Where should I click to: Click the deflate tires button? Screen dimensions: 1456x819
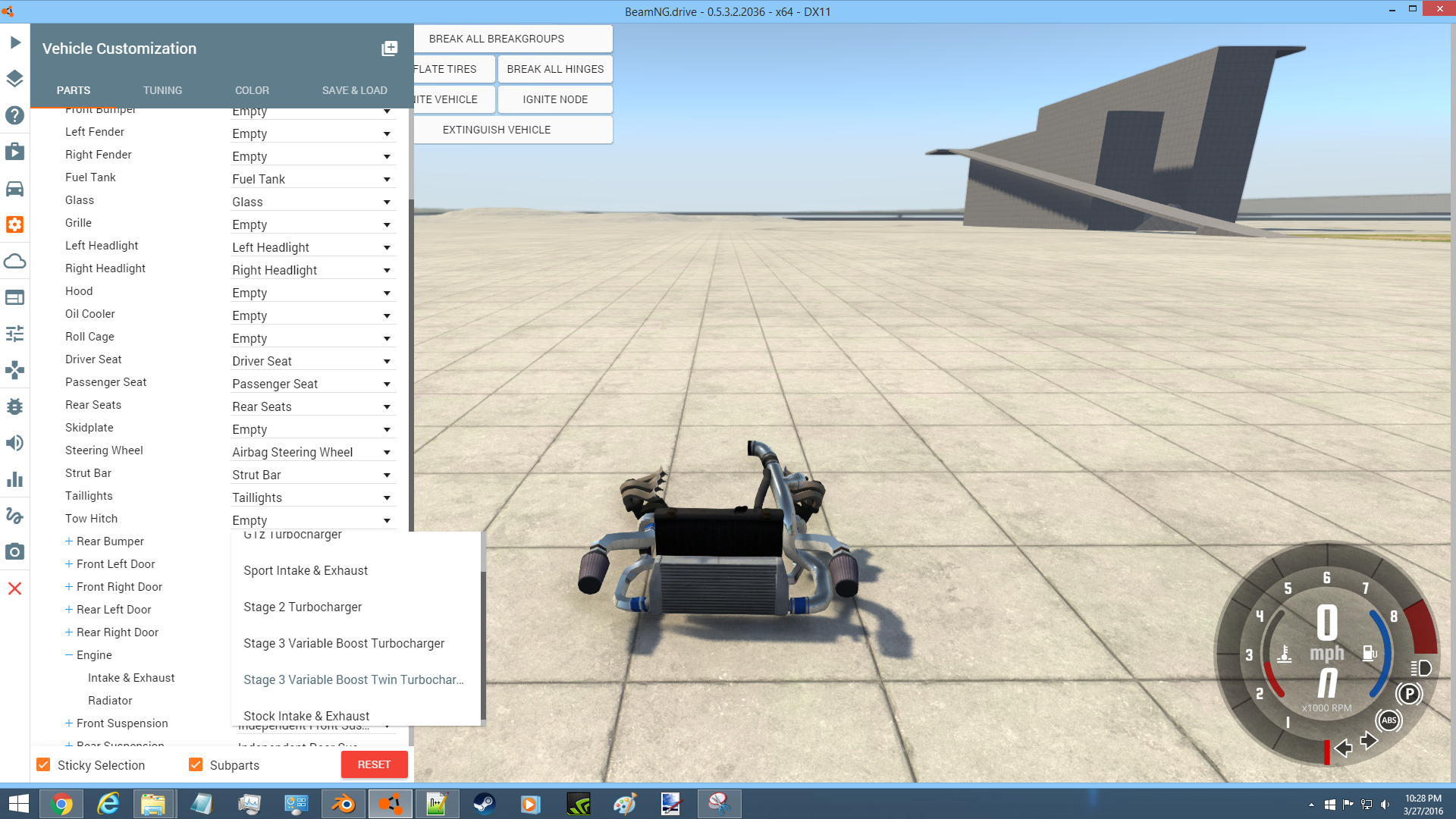pyautogui.click(x=453, y=69)
